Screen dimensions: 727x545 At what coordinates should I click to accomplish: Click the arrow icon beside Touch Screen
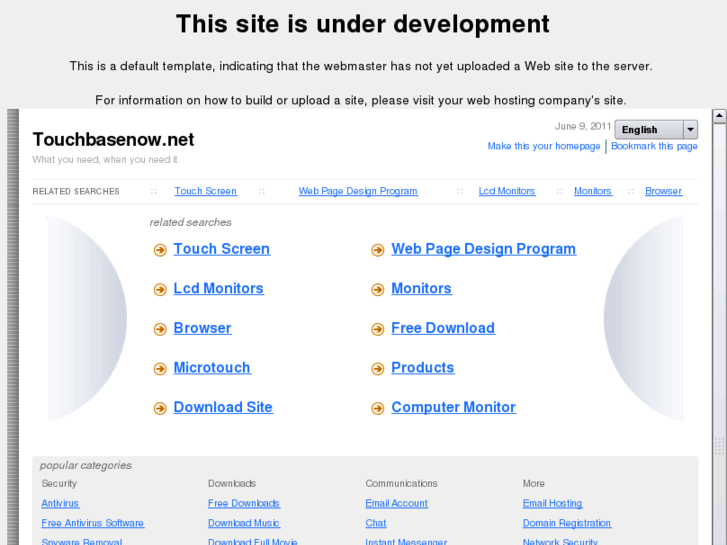(x=160, y=250)
